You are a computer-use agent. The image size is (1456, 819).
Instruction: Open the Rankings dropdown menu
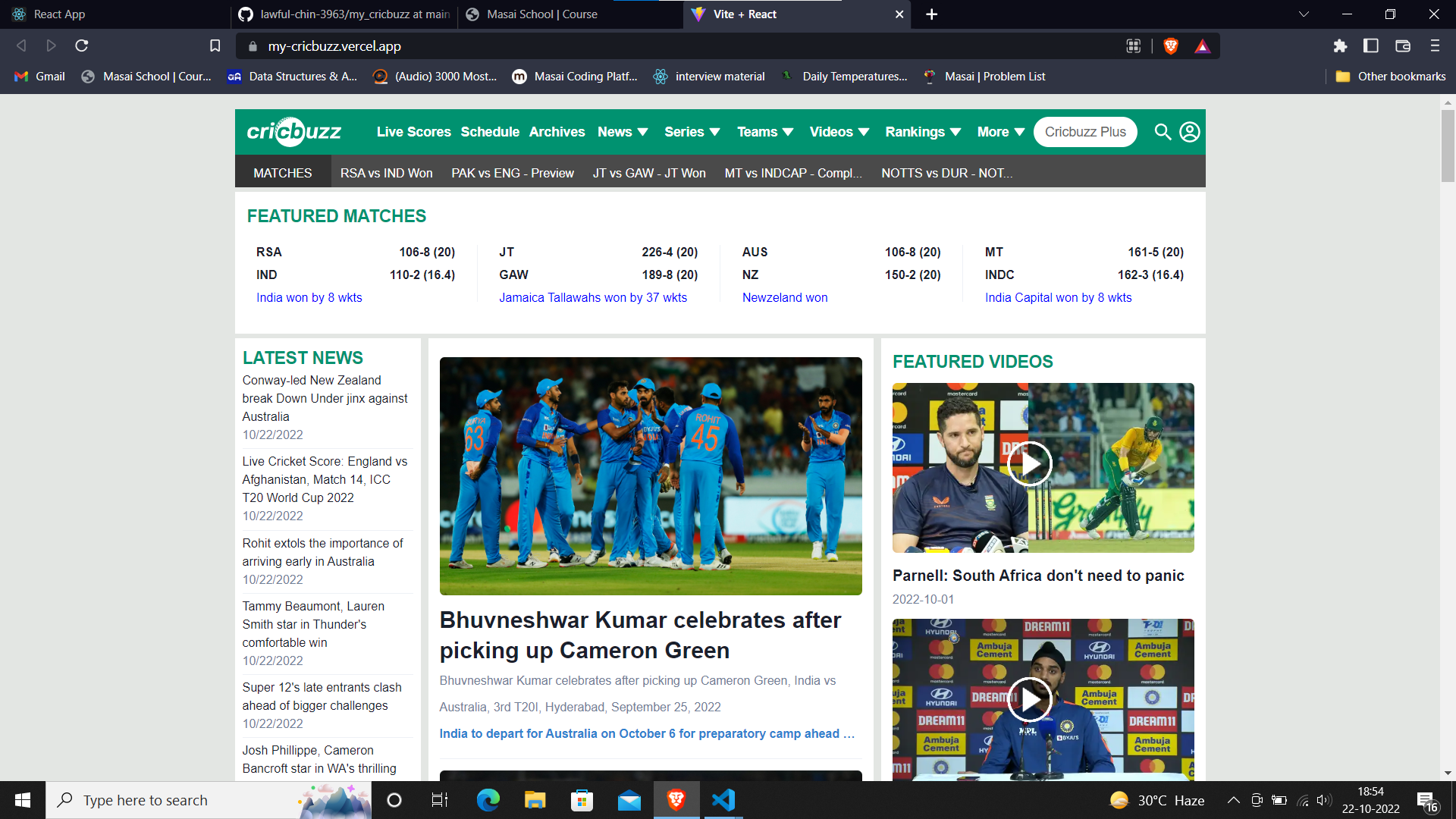coord(922,132)
